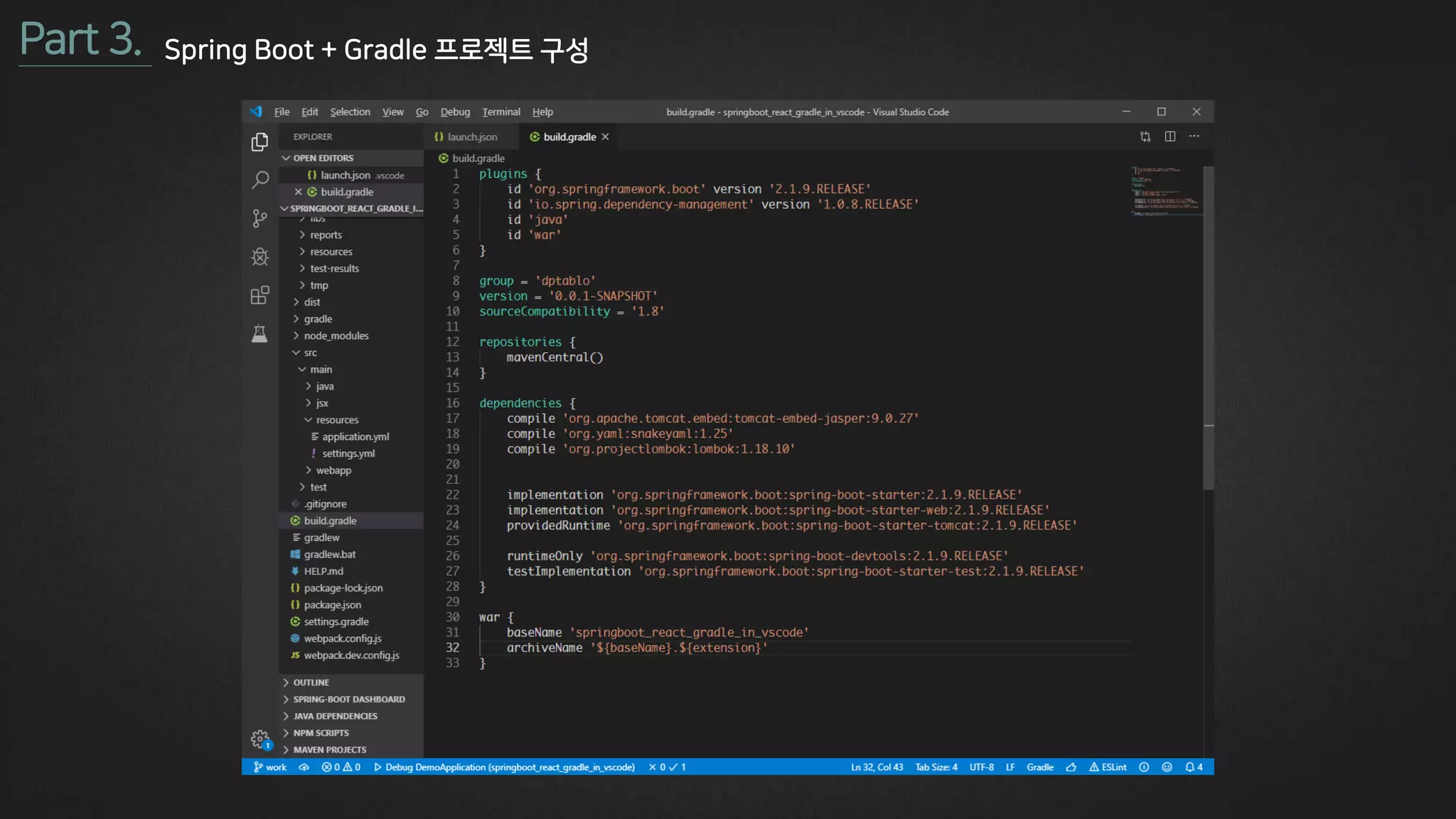Expand the node_modules folder
Screen dimensions: 1456x819
(x=352, y=336)
